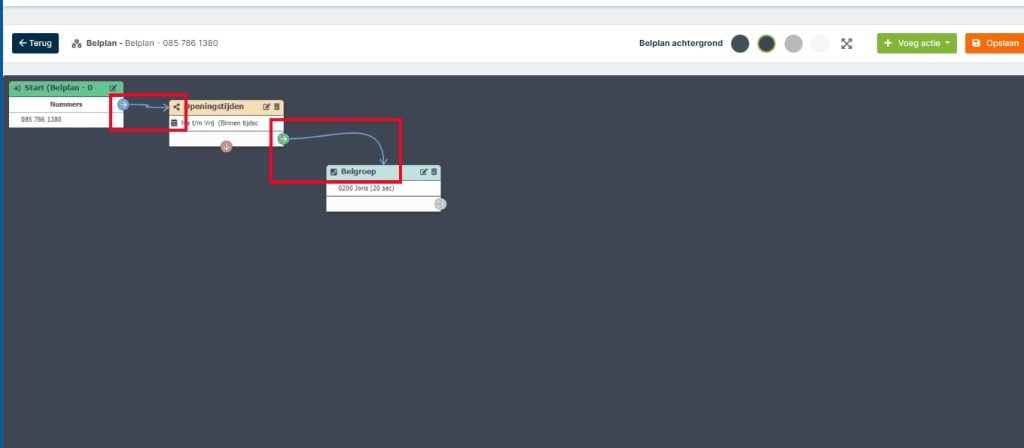Screen dimensions: 1024x448
Task: Delete the Belgroep block
Action: [434, 172]
